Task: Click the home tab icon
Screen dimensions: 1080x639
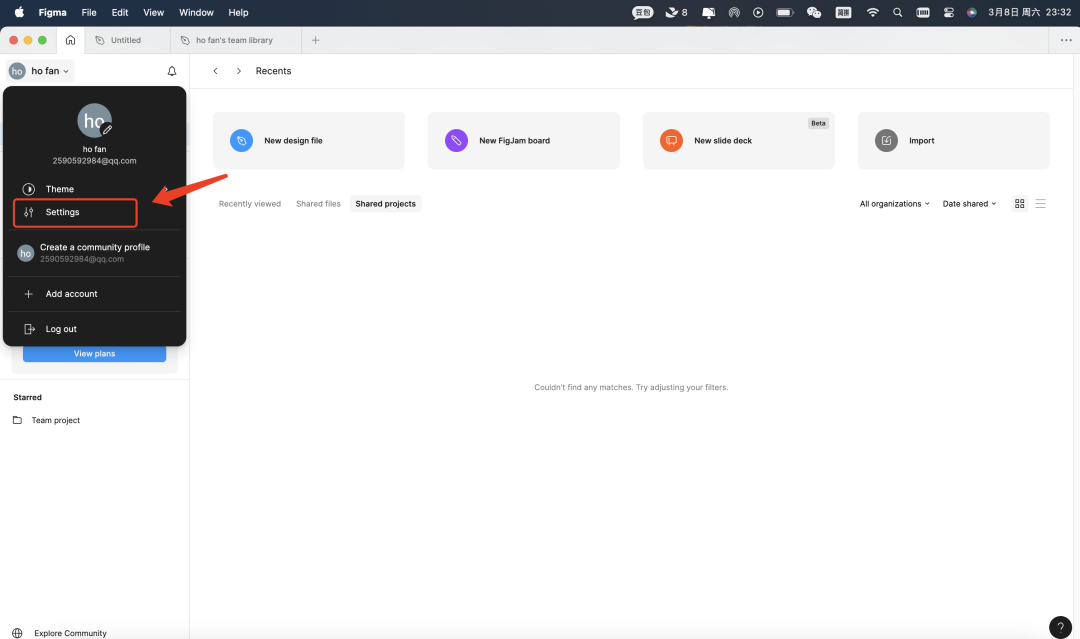Action: tap(70, 40)
